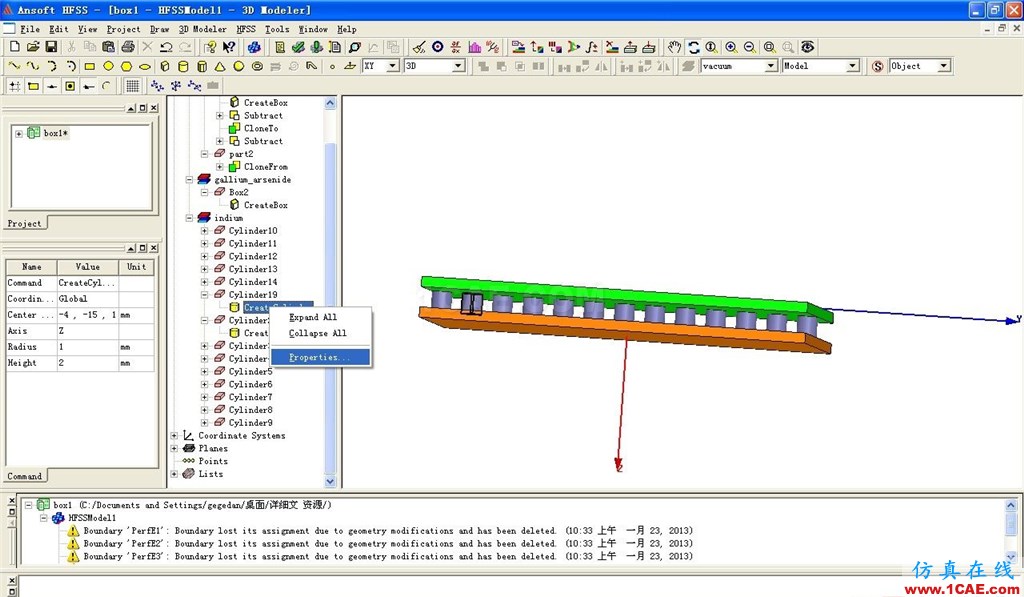Collapse the indium material node
This screenshot has height=597, width=1024.
pos(189,218)
